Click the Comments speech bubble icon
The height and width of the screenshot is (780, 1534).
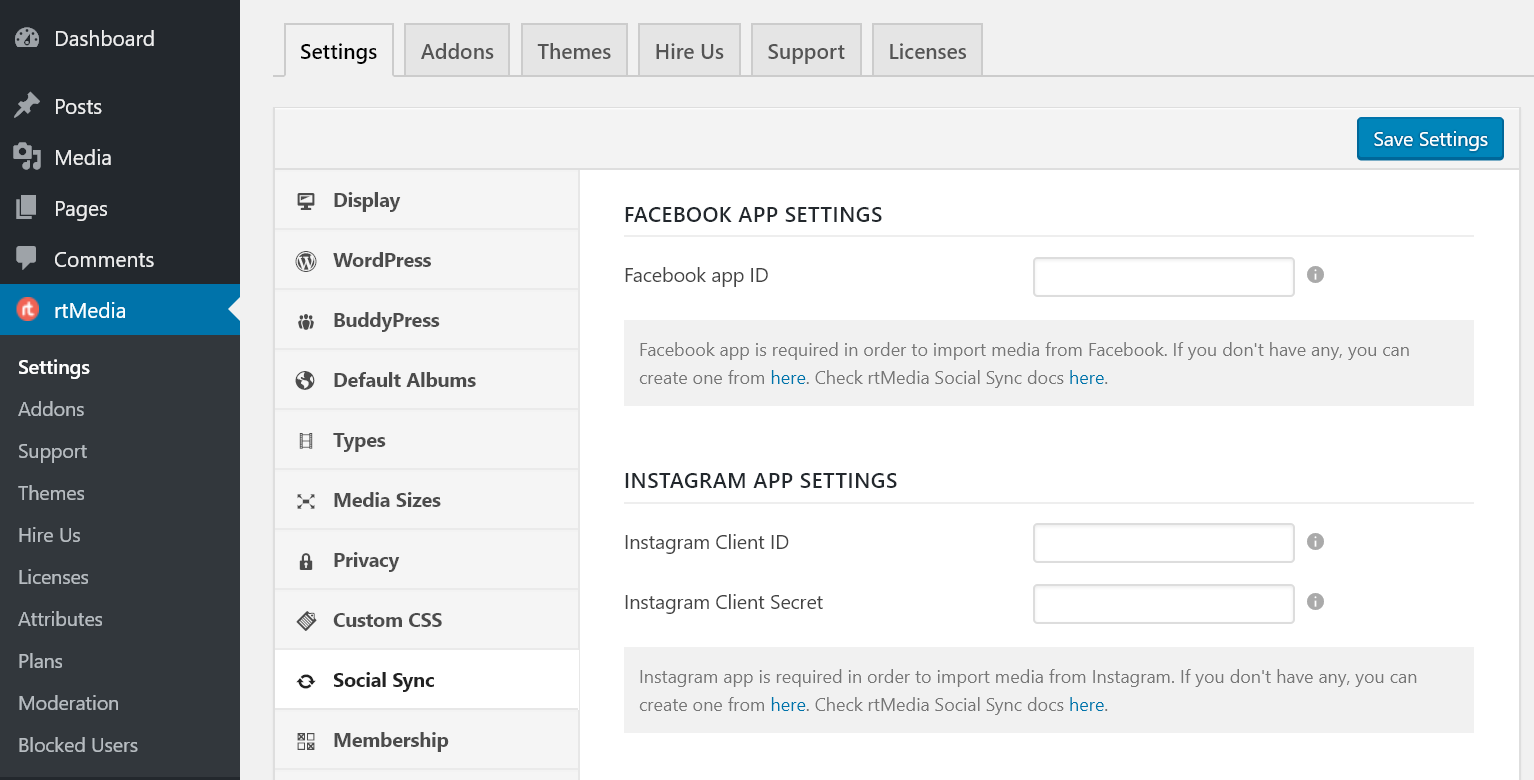tap(27, 259)
